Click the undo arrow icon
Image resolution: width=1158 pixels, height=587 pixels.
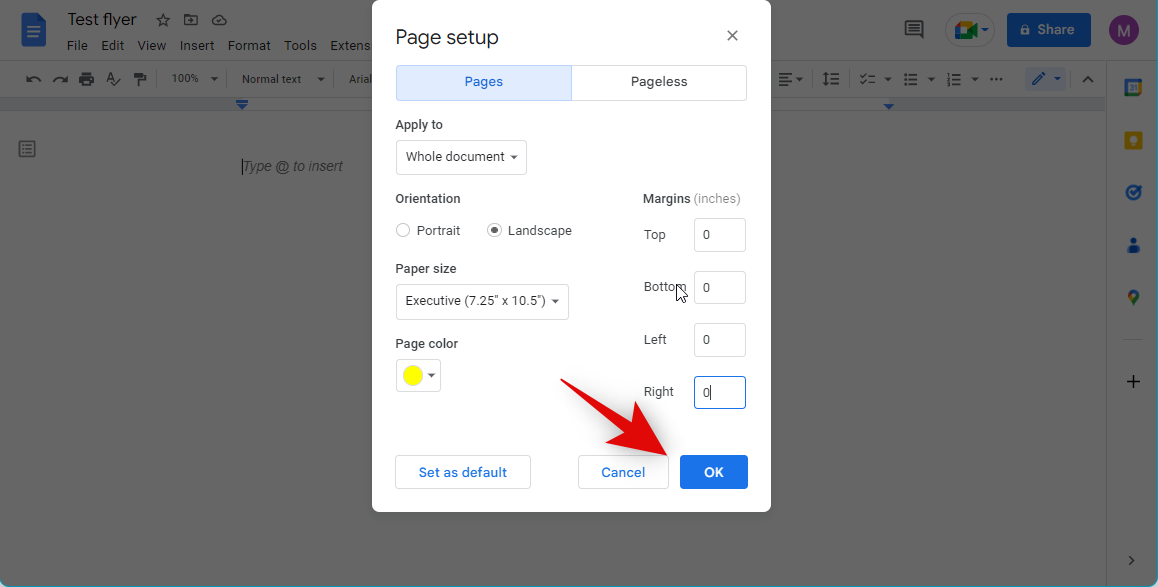[x=34, y=79]
